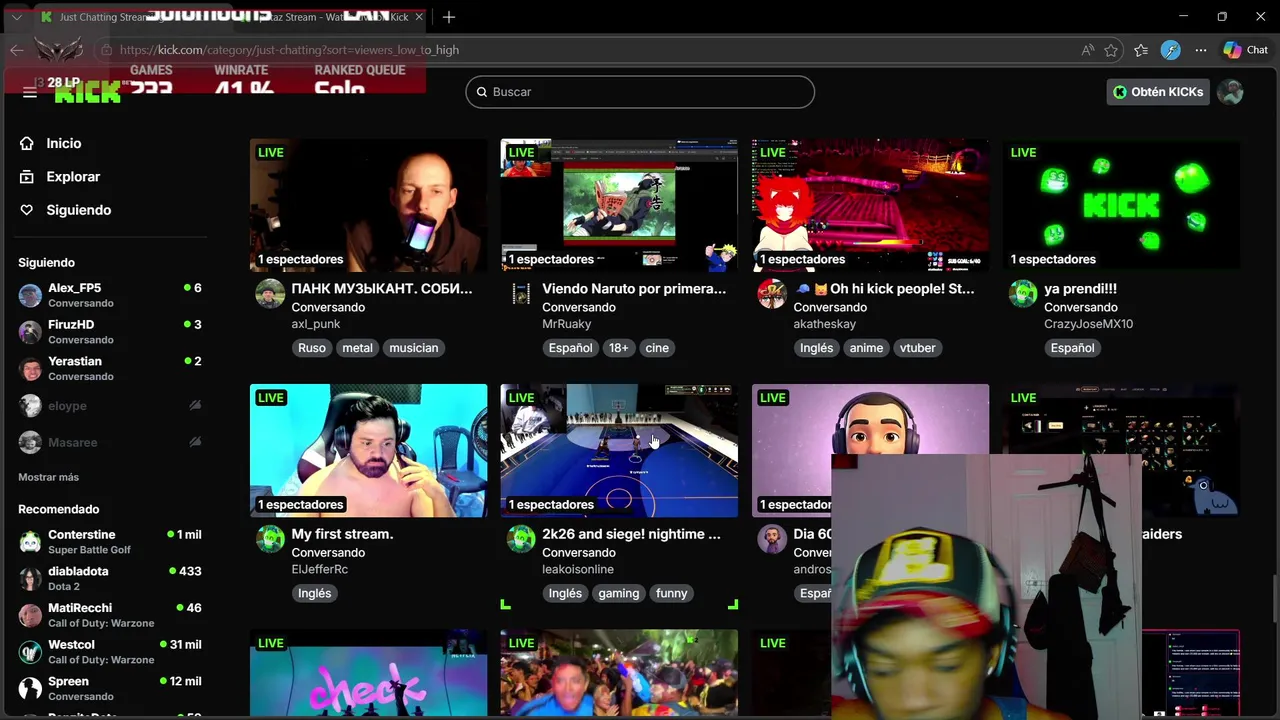The height and width of the screenshot is (720, 1280).
Task: Open a new browser tab
Action: [x=449, y=17]
